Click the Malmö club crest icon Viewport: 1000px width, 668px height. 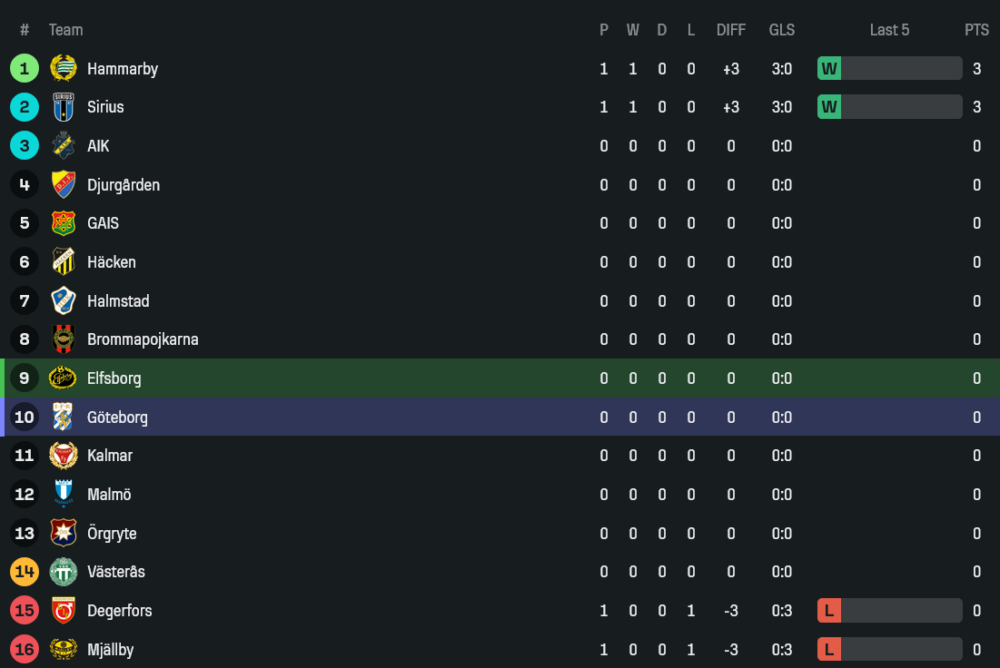pyautogui.click(x=63, y=494)
